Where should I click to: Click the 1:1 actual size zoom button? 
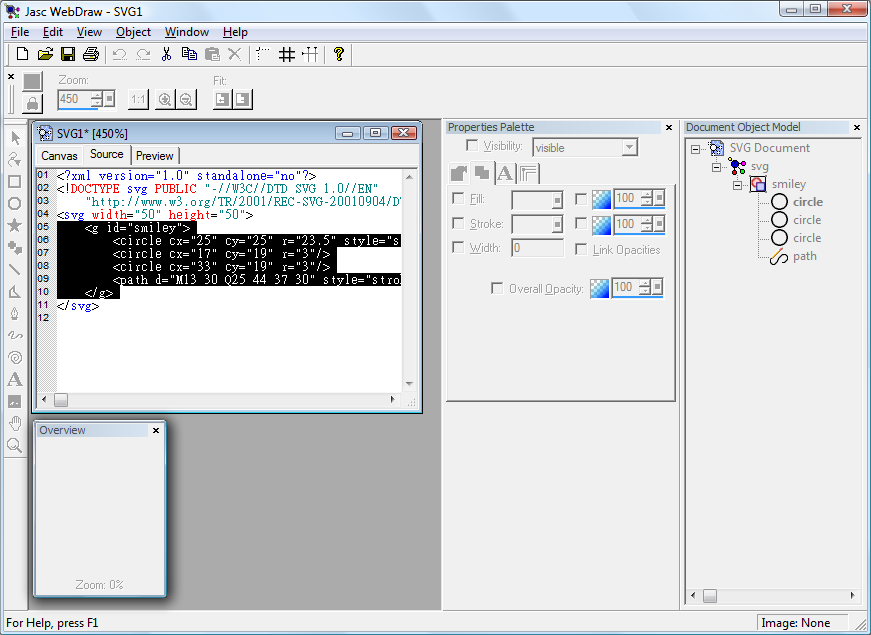click(x=138, y=99)
